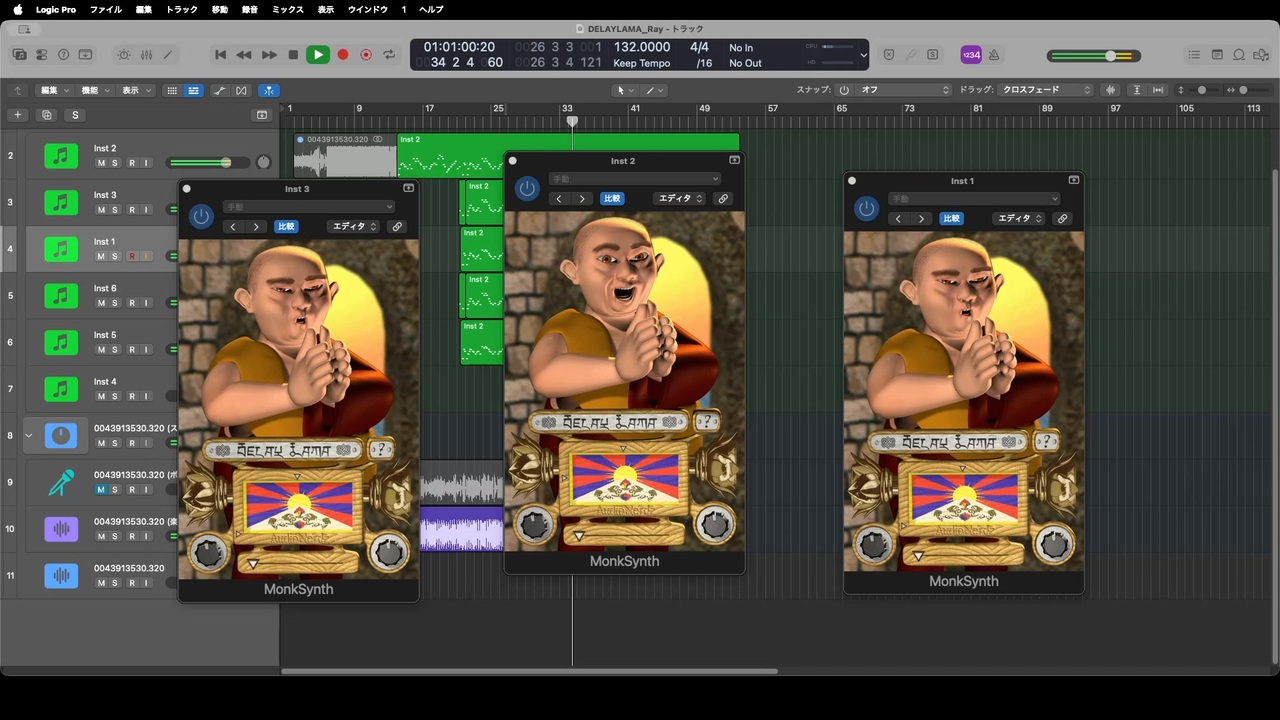Image resolution: width=1280 pixels, height=720 pixels.
Task: Toggle the Metronome click
Action: pyautogui.click(x=994, y=55)
